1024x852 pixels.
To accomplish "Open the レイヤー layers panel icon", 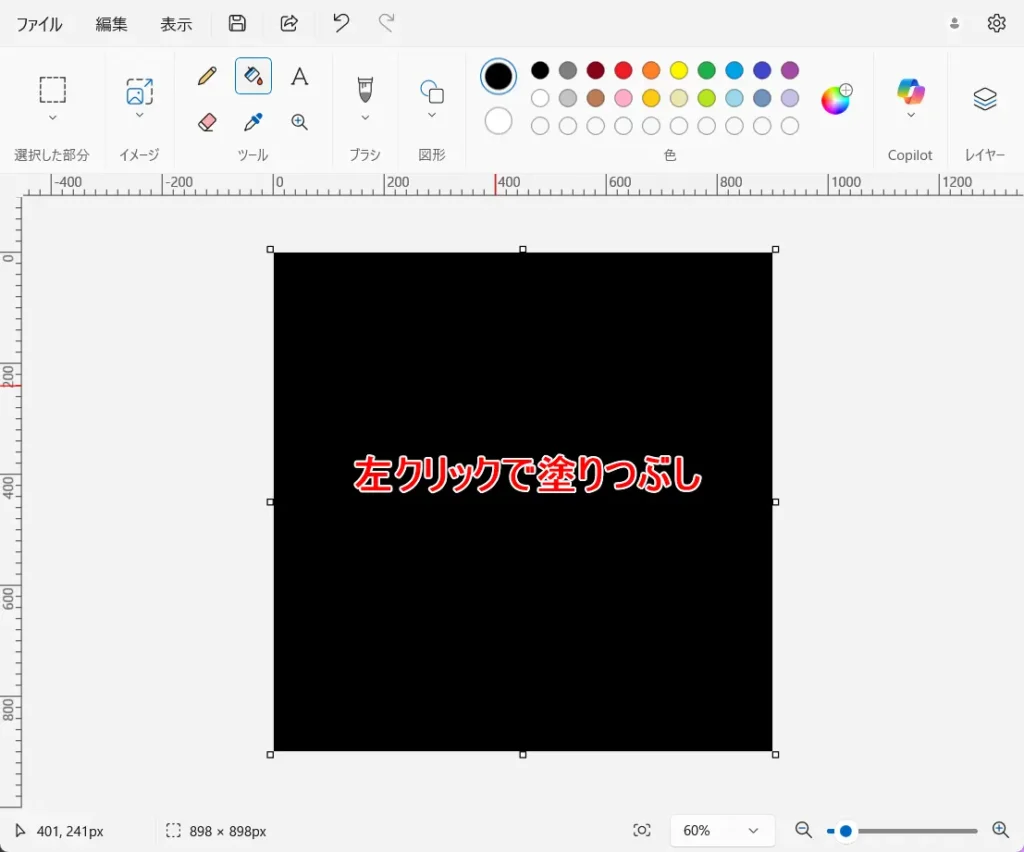I will [985, 99].
